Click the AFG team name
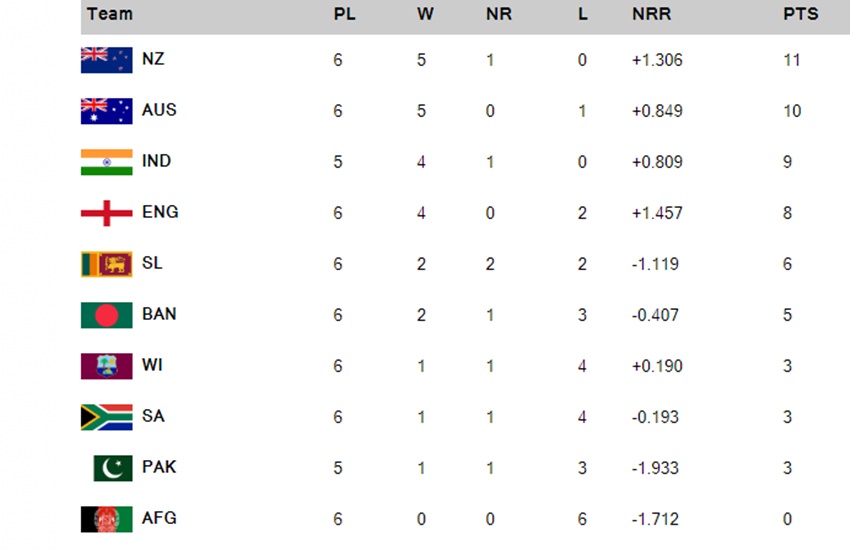 159,518
